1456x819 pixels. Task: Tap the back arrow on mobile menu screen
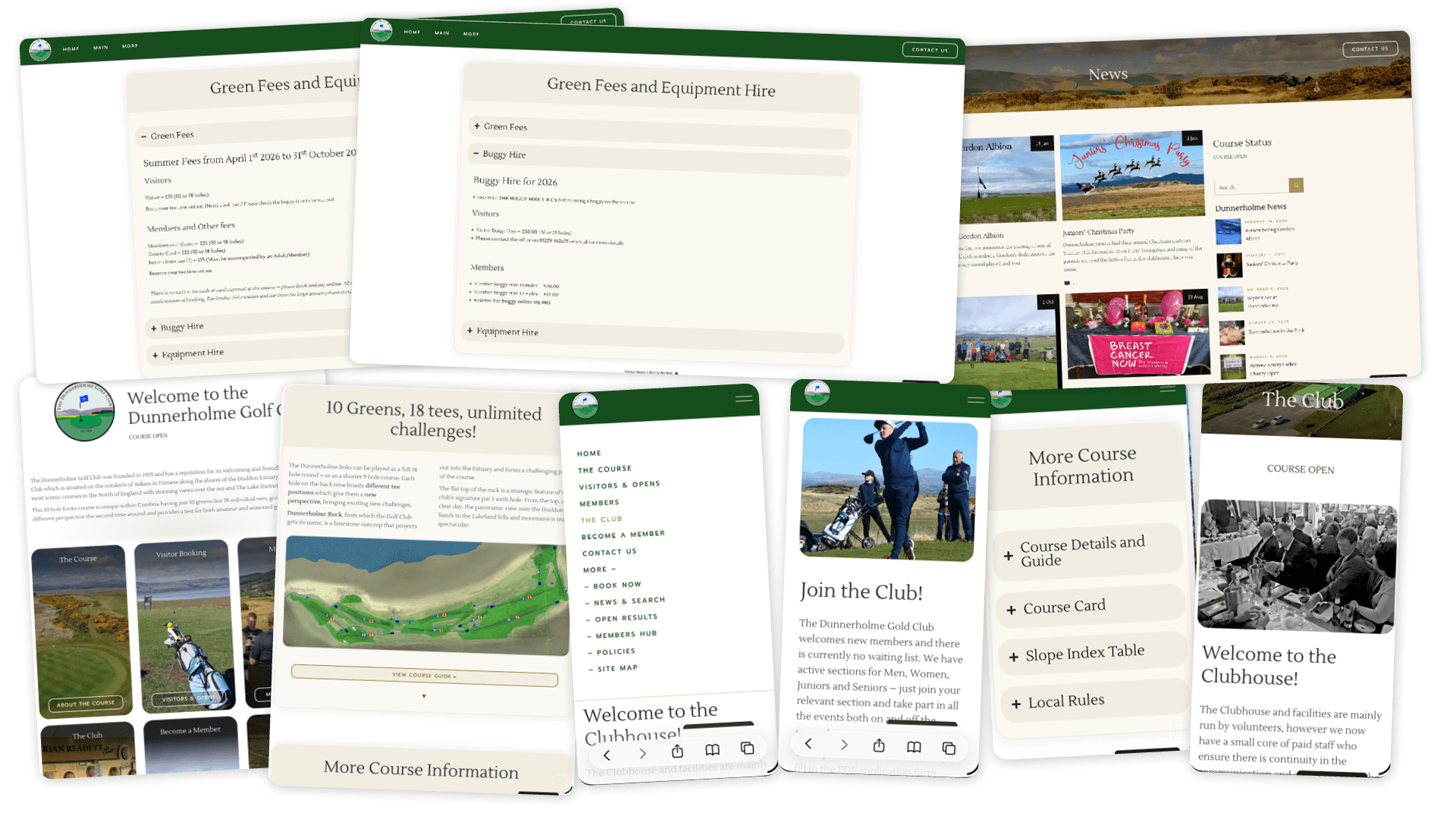607,755
